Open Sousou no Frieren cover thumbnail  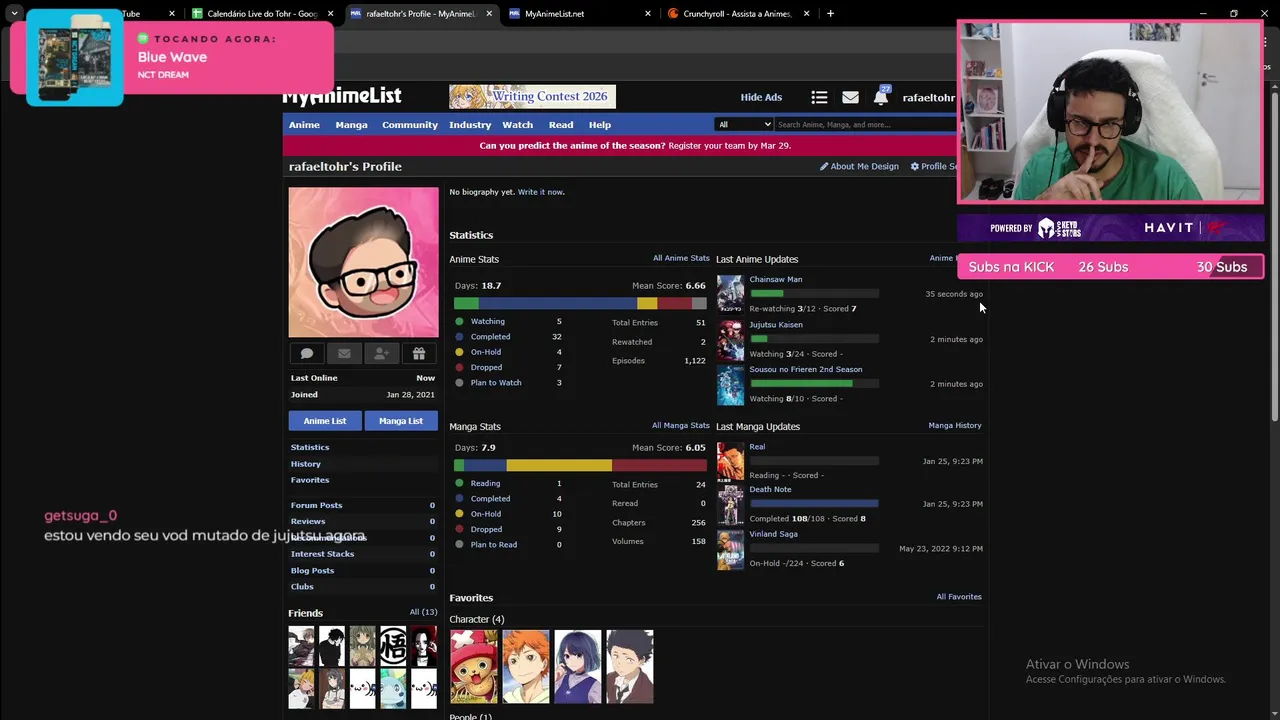(730, 385)
